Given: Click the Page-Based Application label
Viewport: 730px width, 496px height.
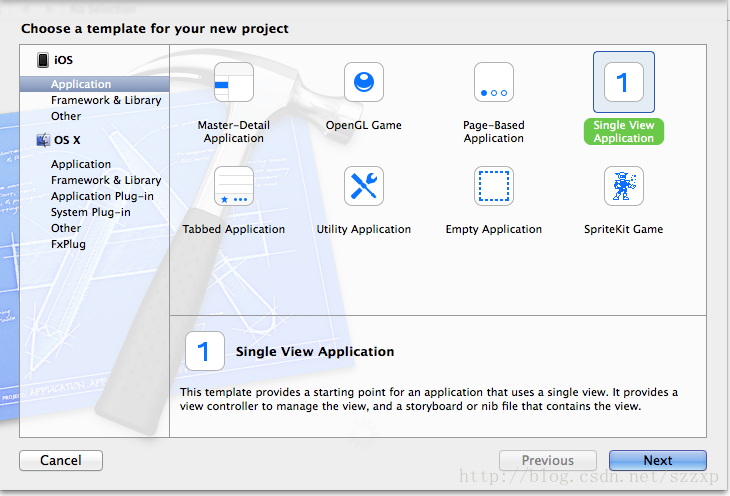Looking at the screenshot, I should pos(493,132).
